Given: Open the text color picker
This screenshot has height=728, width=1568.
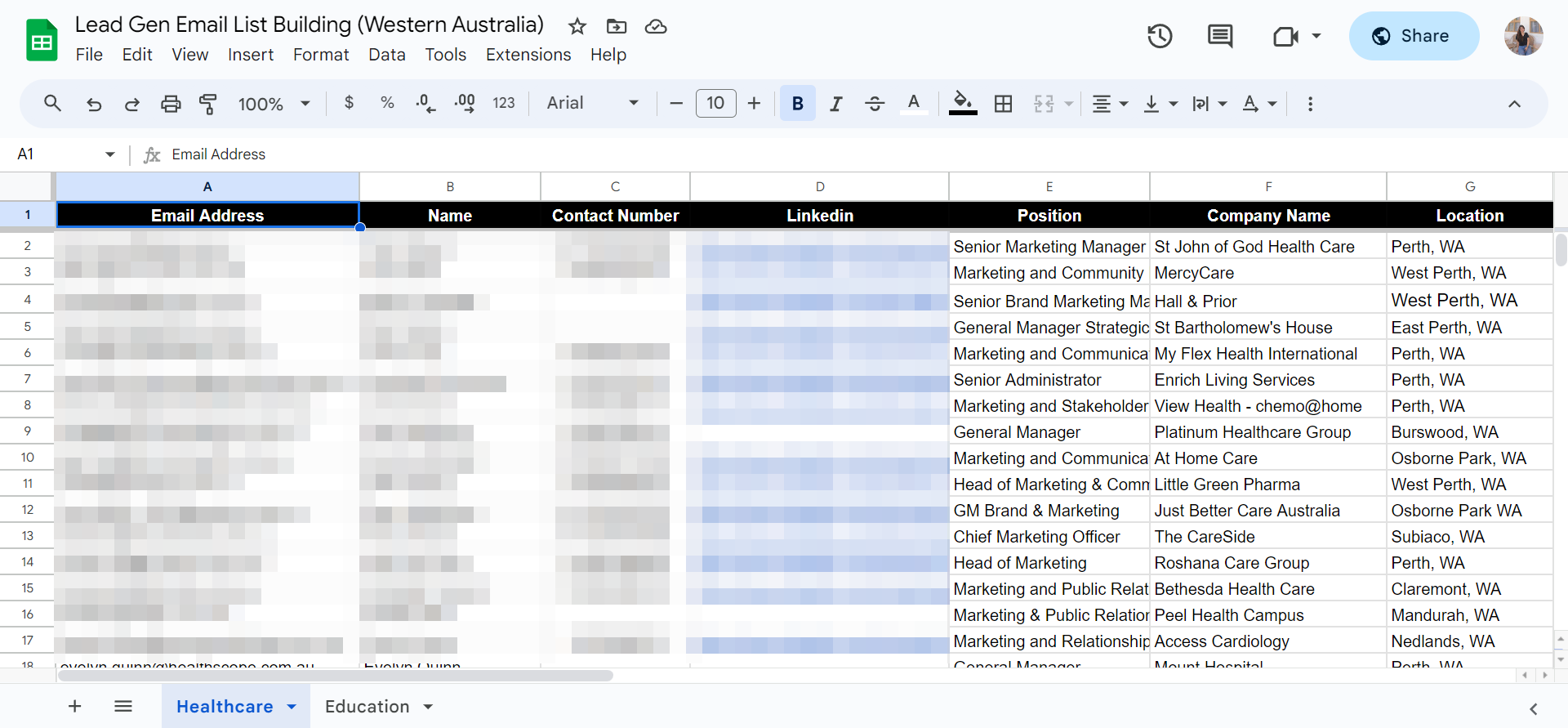Looking at the screenshot, I should 914,104.
